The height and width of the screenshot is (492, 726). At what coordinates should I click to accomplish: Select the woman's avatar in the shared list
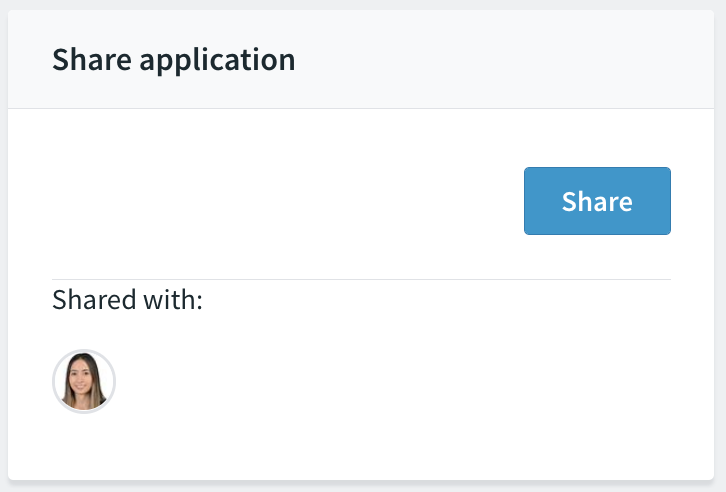tap(84, 381)
